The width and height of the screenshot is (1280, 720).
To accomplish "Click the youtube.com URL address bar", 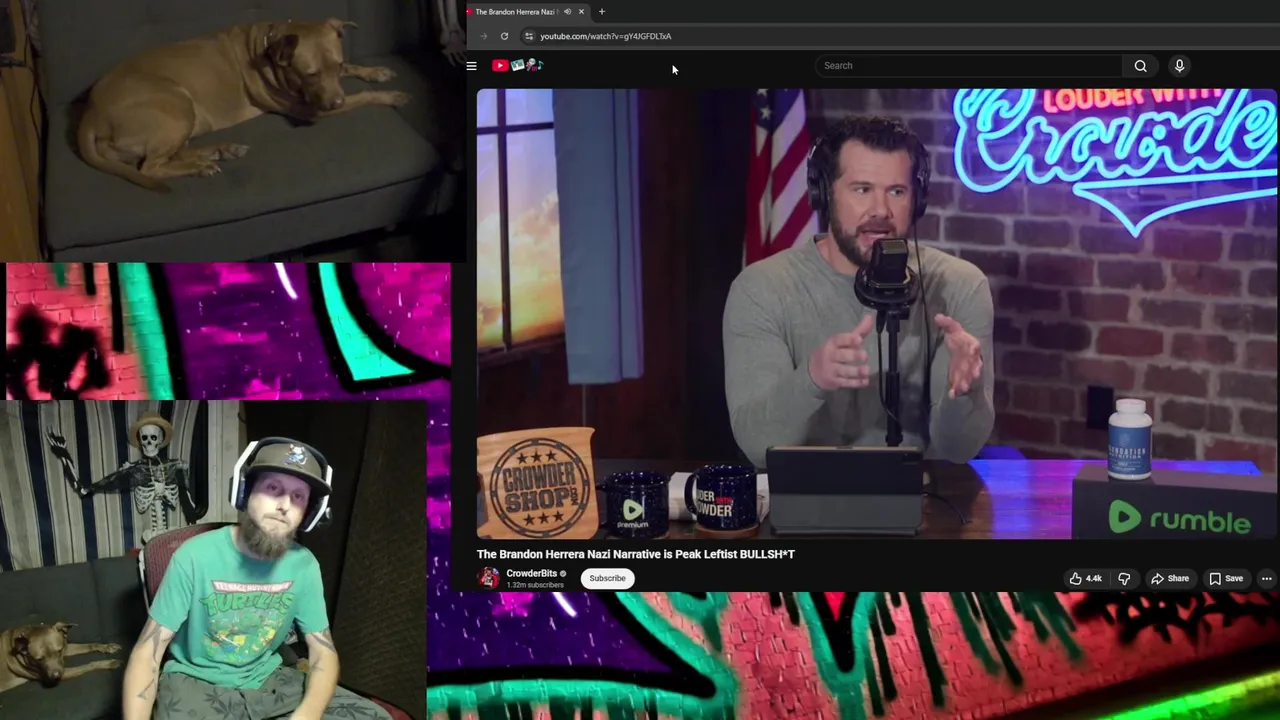I will coord(606,36).
